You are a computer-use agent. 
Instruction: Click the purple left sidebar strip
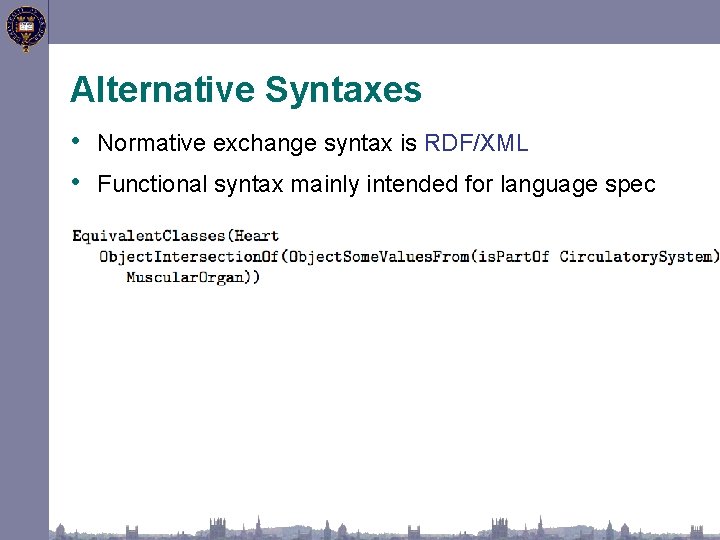[x=24, y=294]
